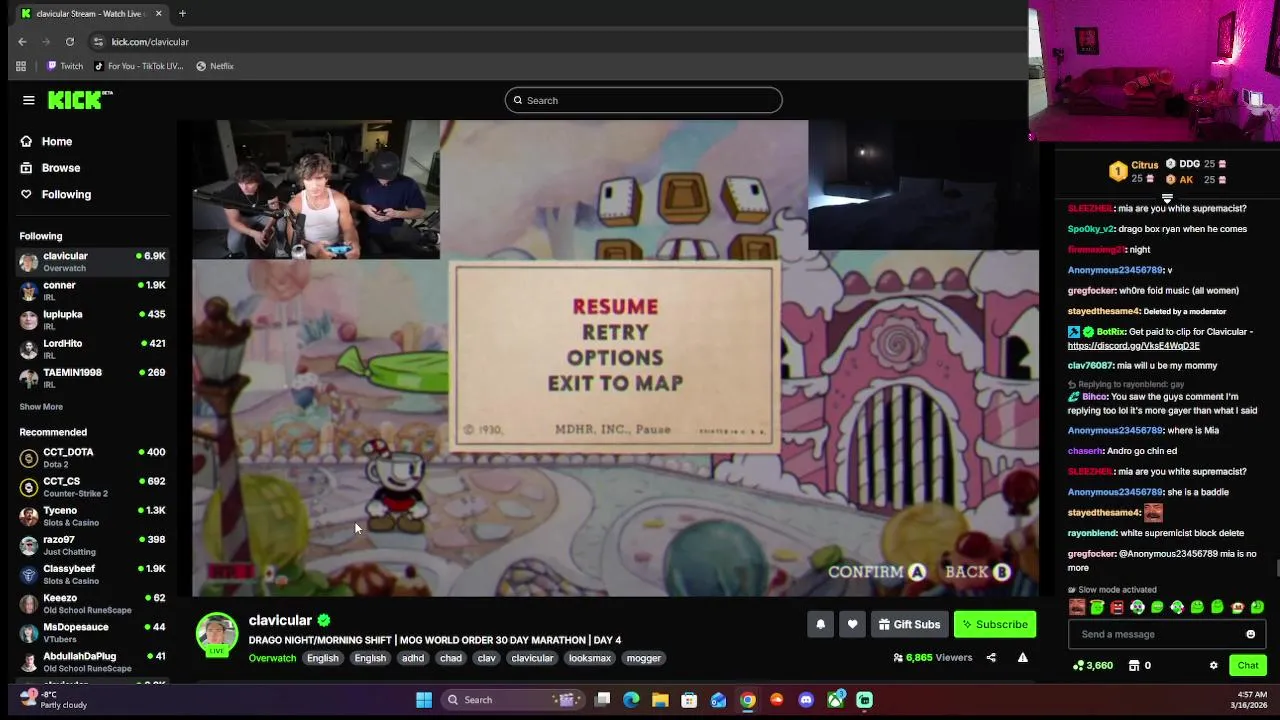
Task: Click the KICK logo
Action: tap(79, 100)
